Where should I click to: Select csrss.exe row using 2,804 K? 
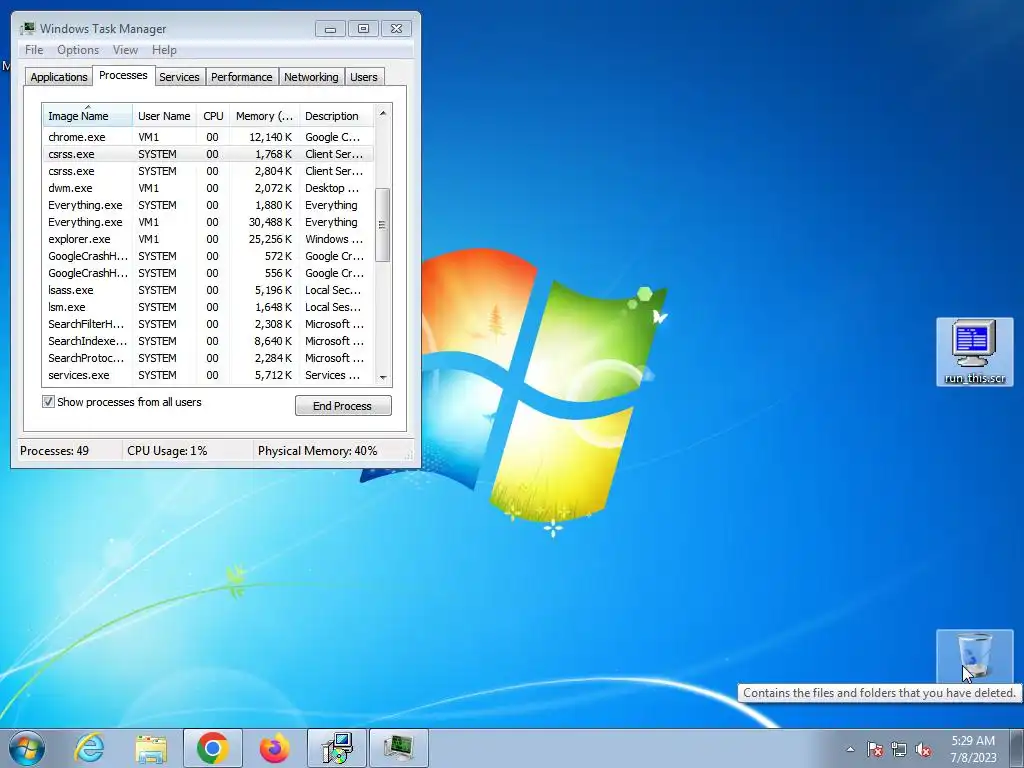(x=208, y=171)
